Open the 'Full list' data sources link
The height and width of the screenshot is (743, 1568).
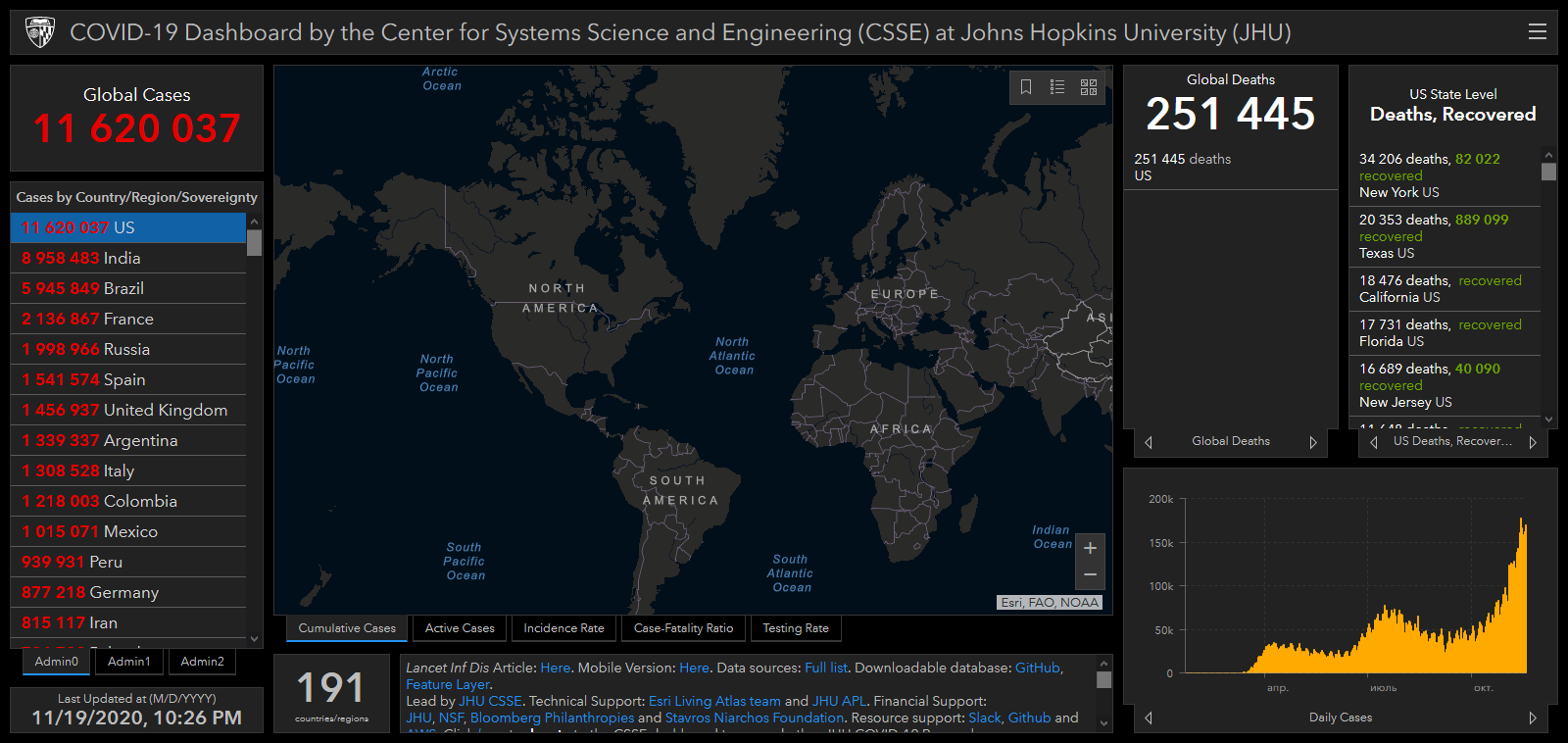[826, 668]
